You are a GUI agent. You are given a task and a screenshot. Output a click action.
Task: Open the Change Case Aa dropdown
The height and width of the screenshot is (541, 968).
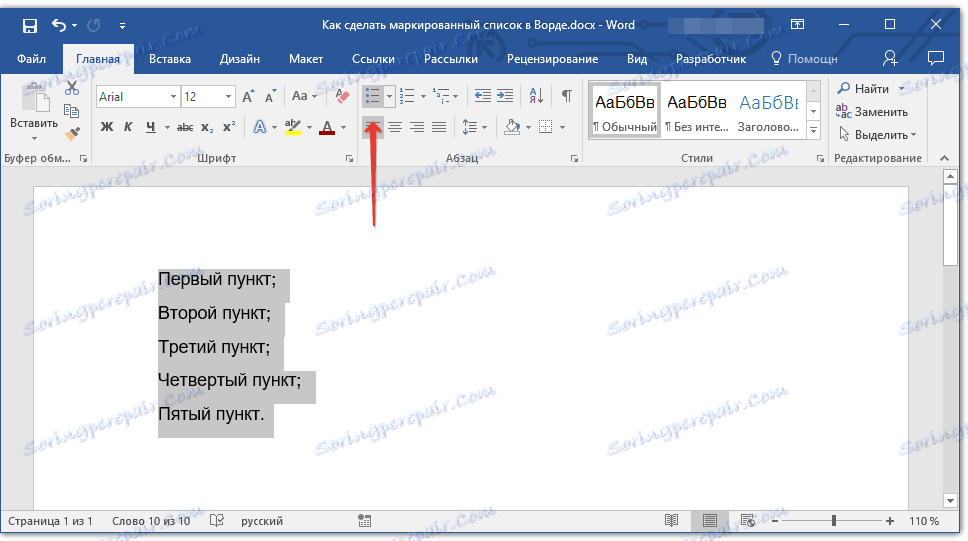304,96
